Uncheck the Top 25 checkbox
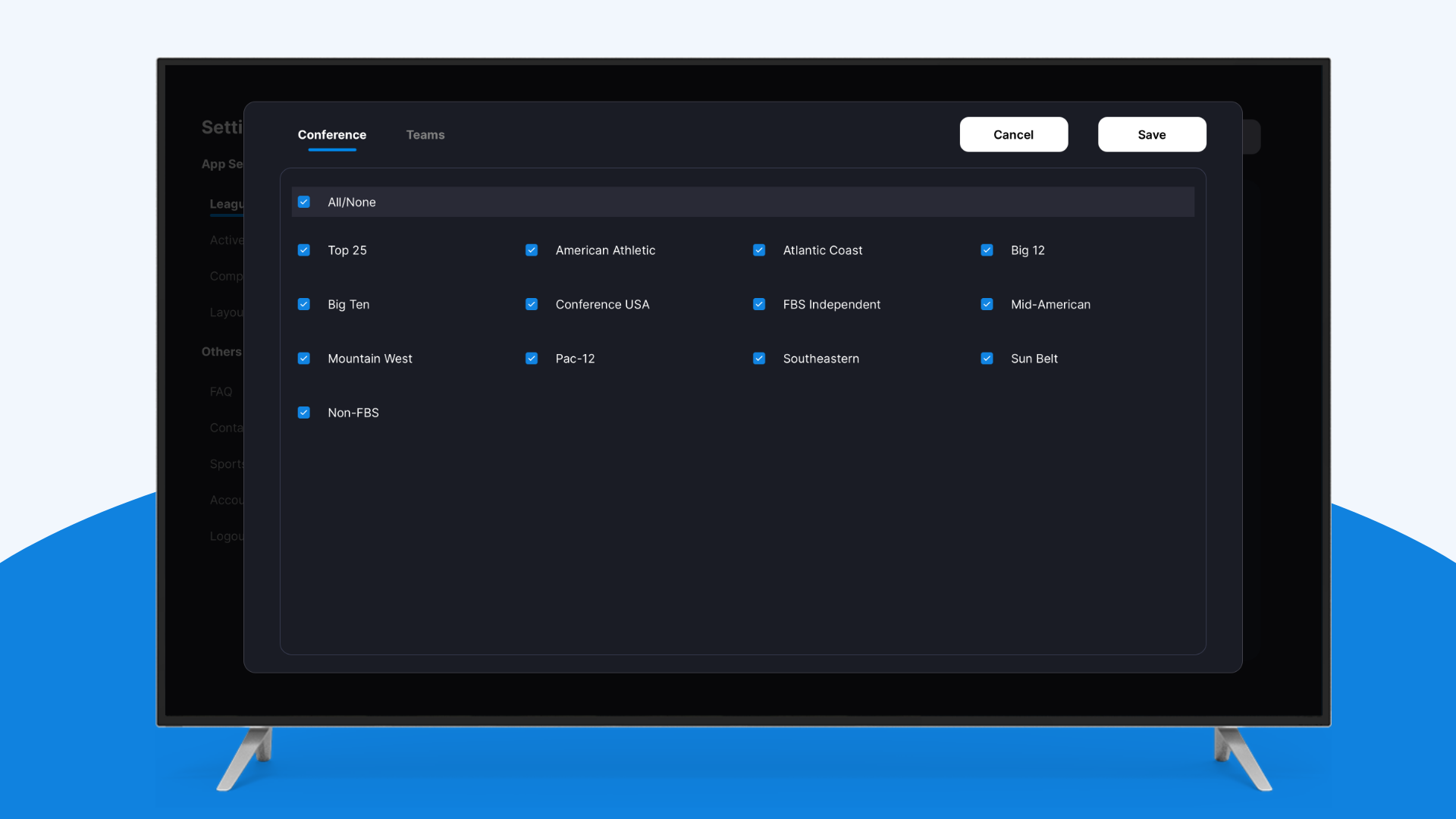 pos(304,250)
